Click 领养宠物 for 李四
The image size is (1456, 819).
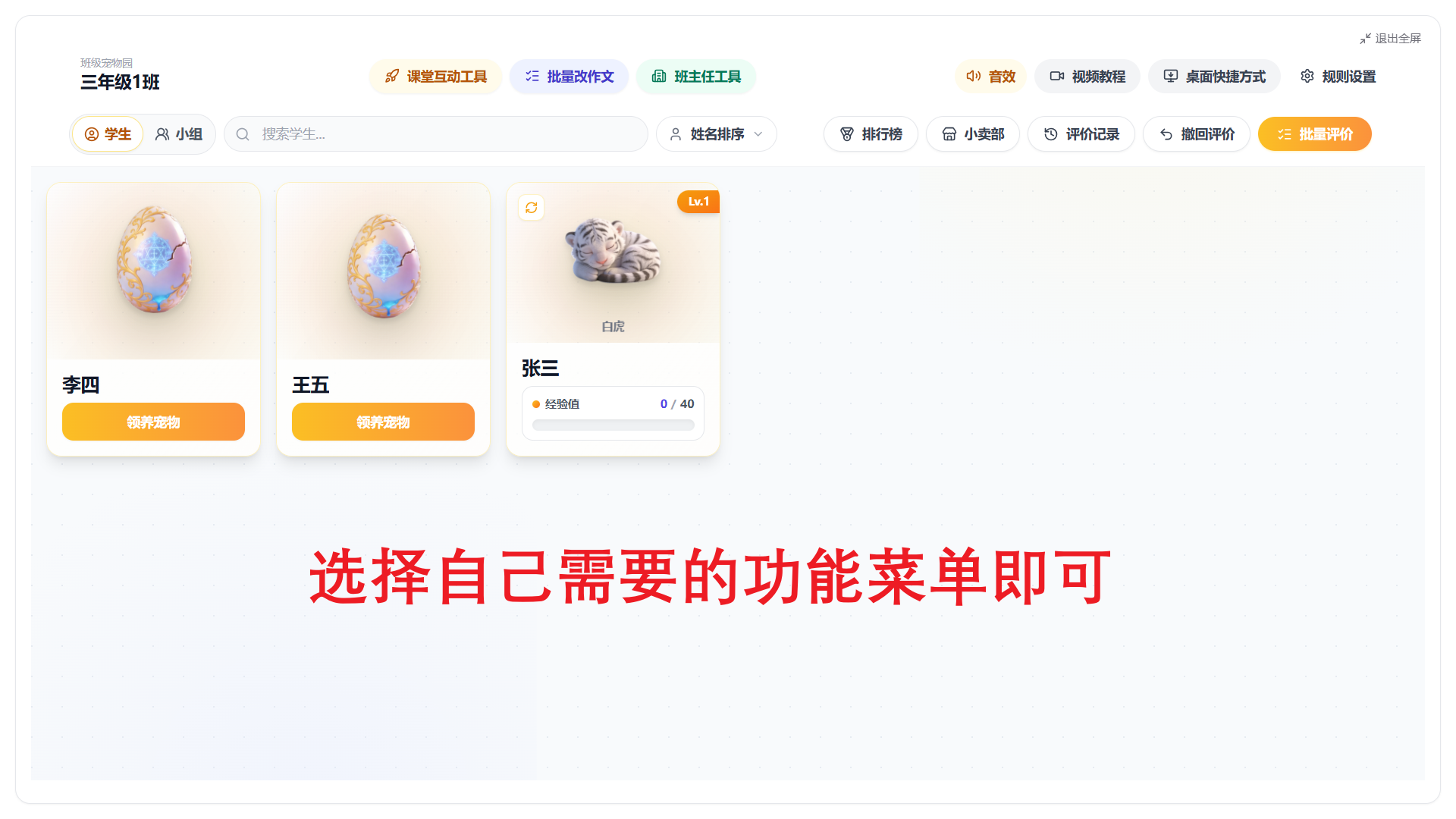coord(153,422)
